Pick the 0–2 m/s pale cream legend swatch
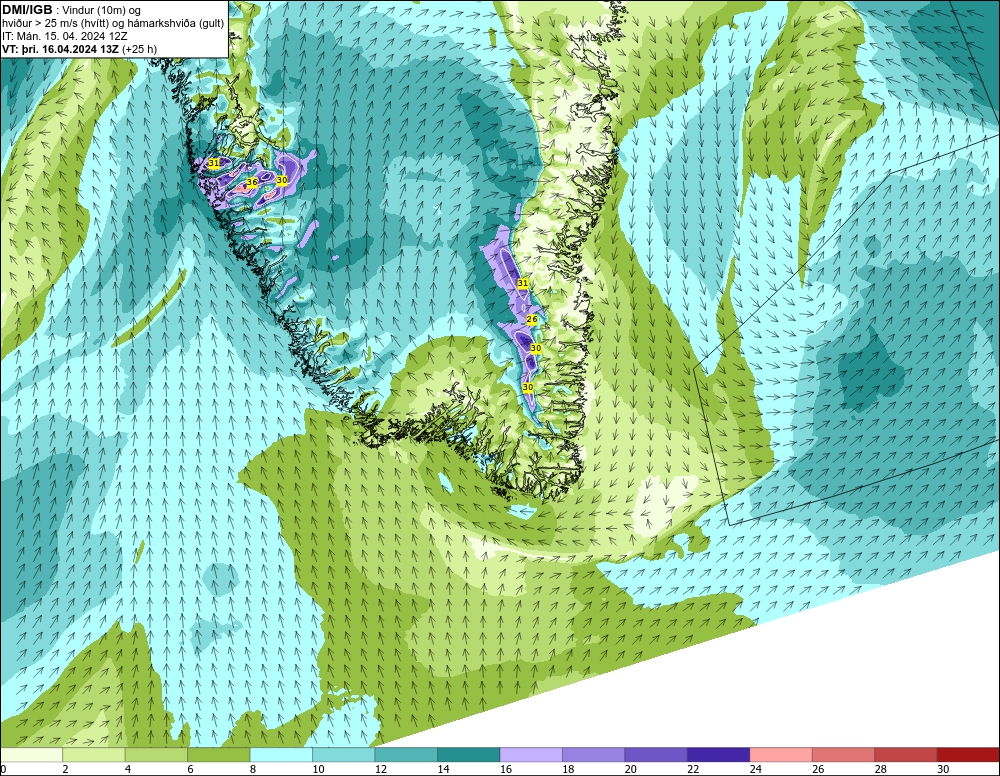 point(31,755)
